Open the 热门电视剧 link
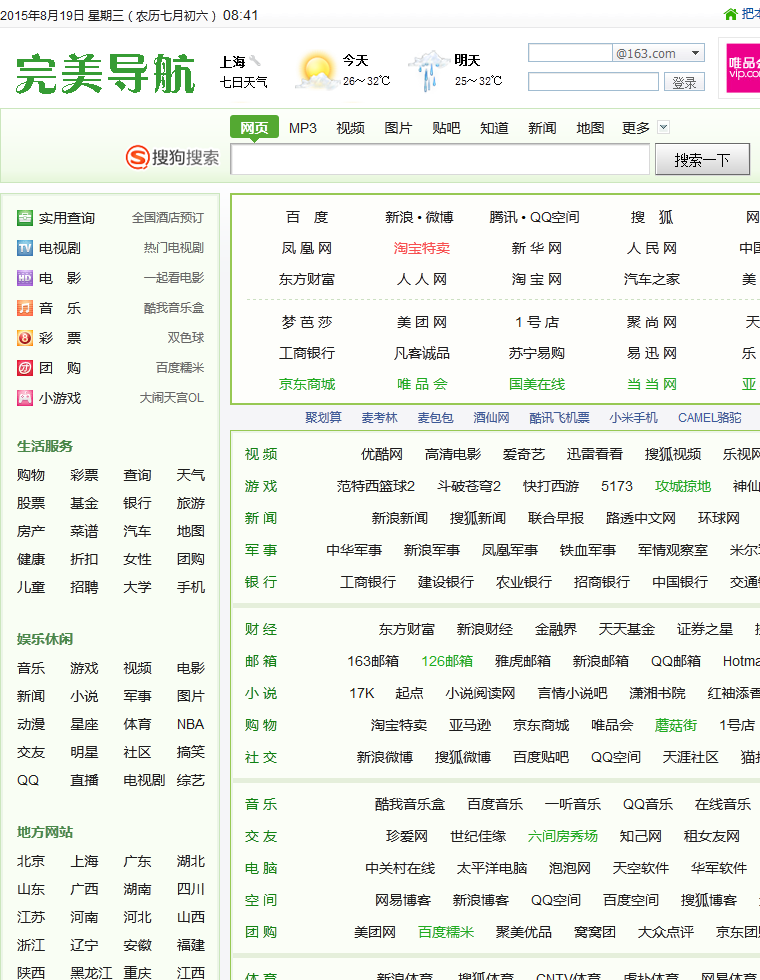The image size is (760, 980). 174,248
